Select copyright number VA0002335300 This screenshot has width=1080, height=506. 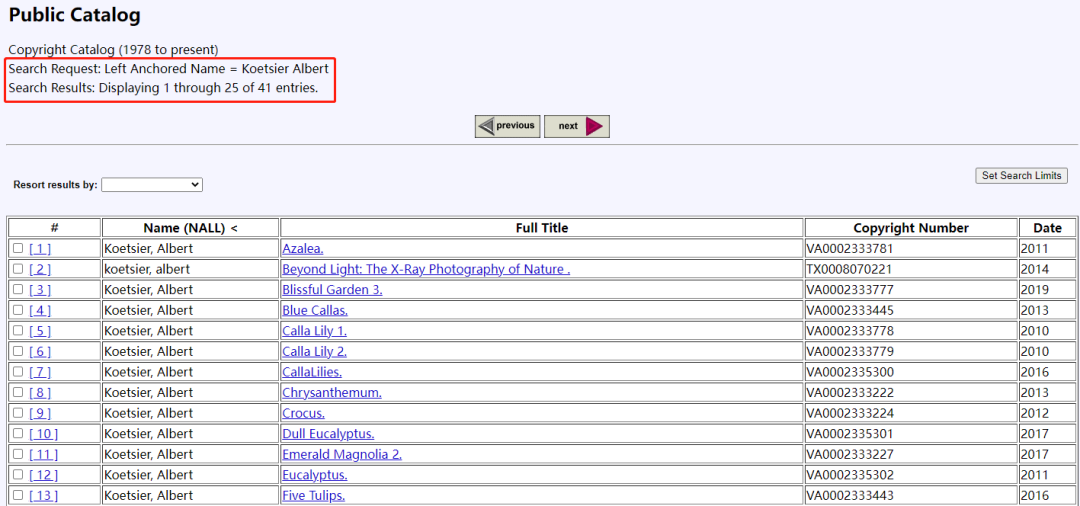coord(850,372)
